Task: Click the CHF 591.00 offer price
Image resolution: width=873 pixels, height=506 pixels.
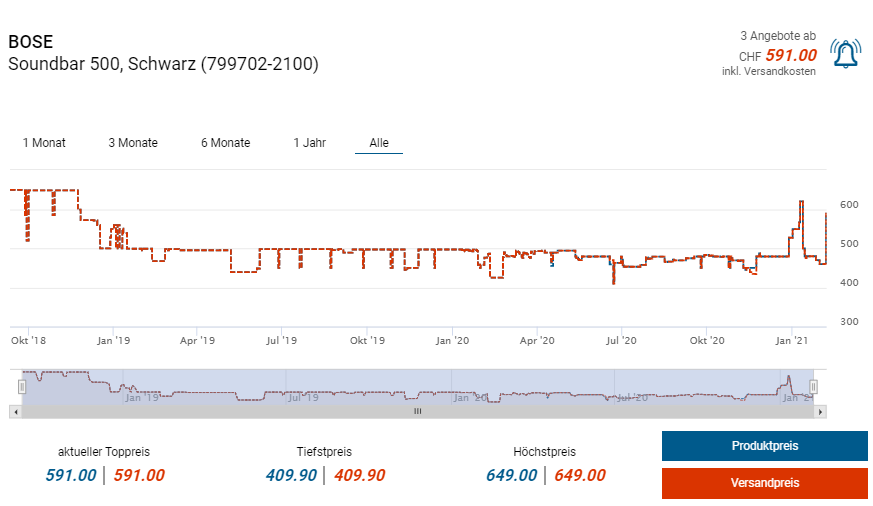Action: click(790, 56)
